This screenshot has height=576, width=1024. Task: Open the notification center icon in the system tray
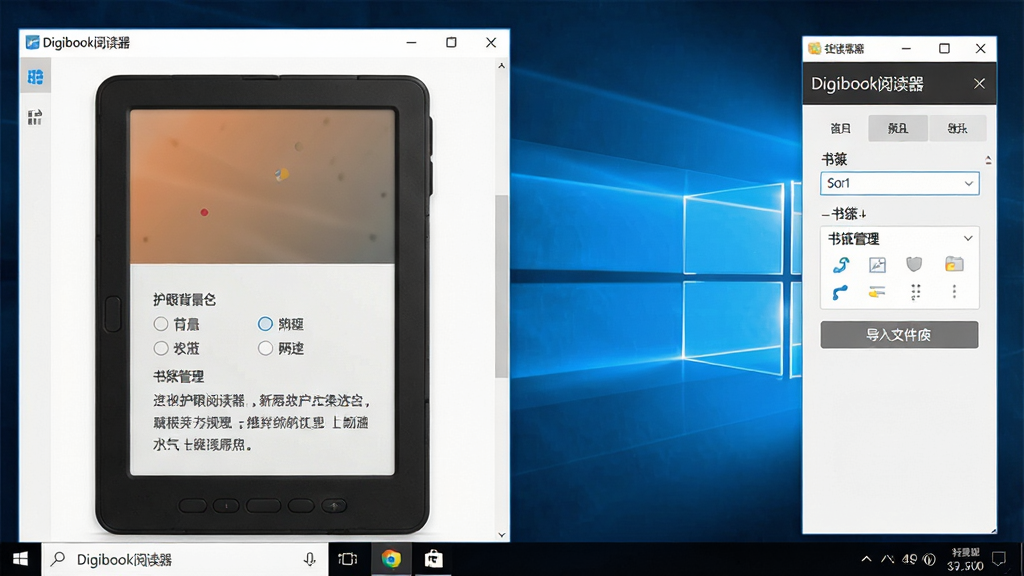pos(999,559)
